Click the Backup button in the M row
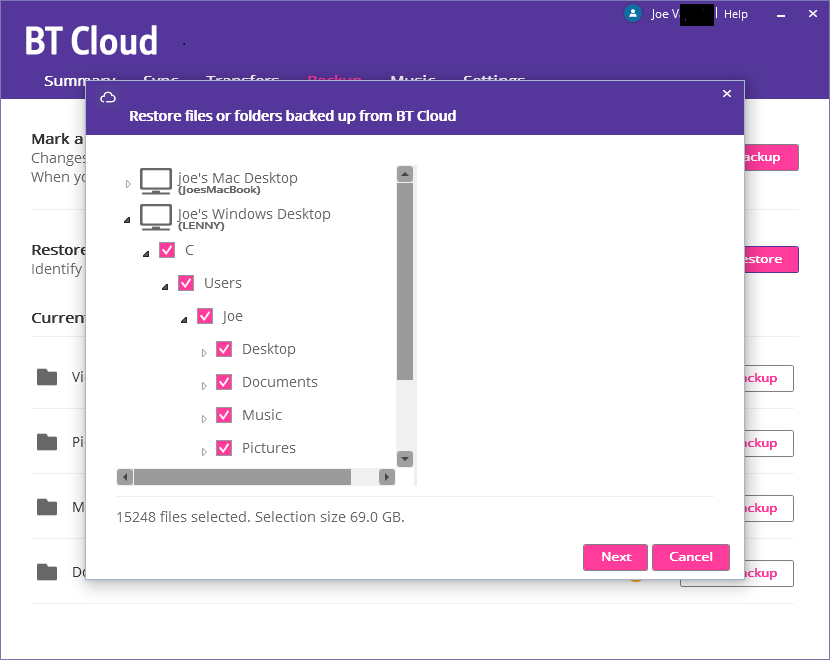 [x=769, y=508]
